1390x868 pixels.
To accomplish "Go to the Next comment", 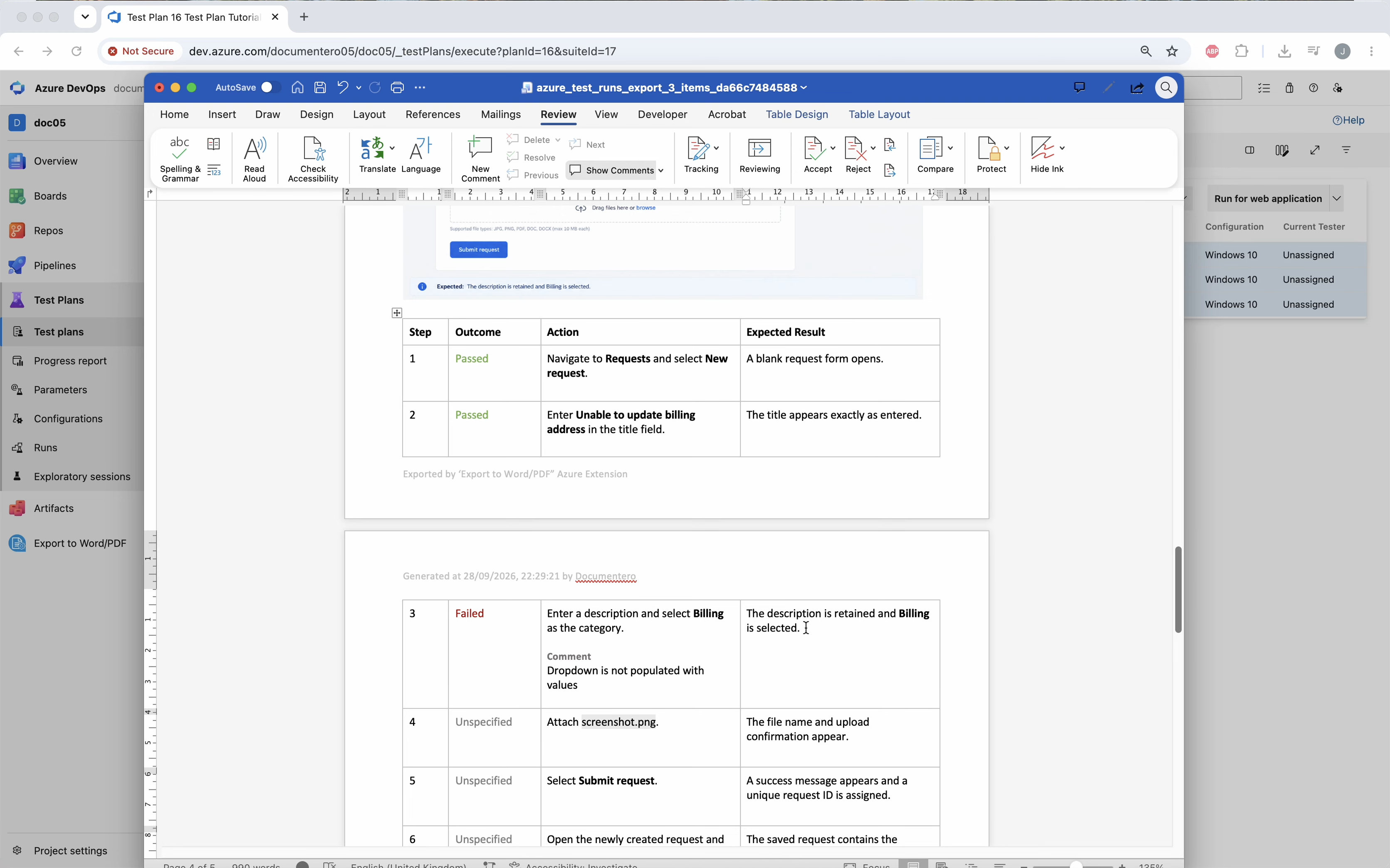I will (x=588, y=145).
